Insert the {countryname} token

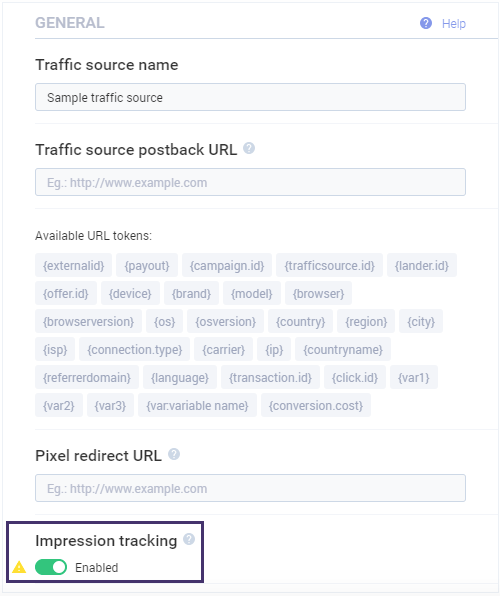tap(343, 349)
